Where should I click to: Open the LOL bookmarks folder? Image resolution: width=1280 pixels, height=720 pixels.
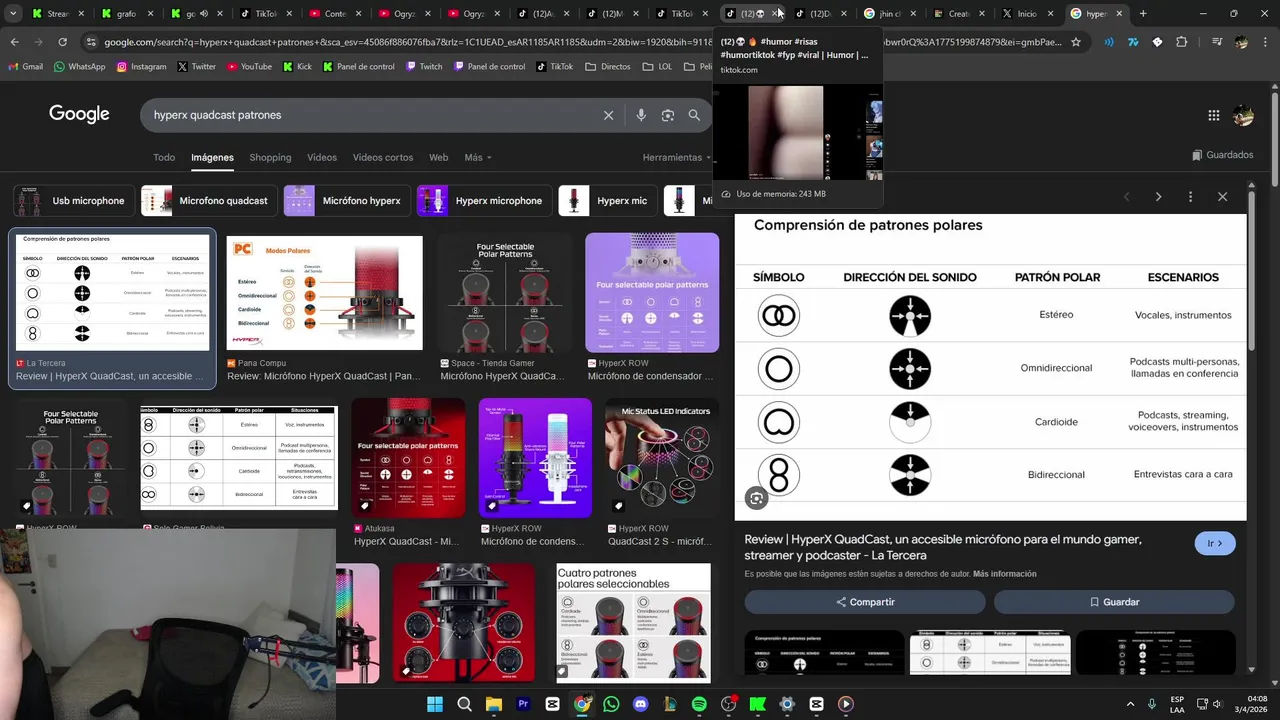click(x=656, y=66)
